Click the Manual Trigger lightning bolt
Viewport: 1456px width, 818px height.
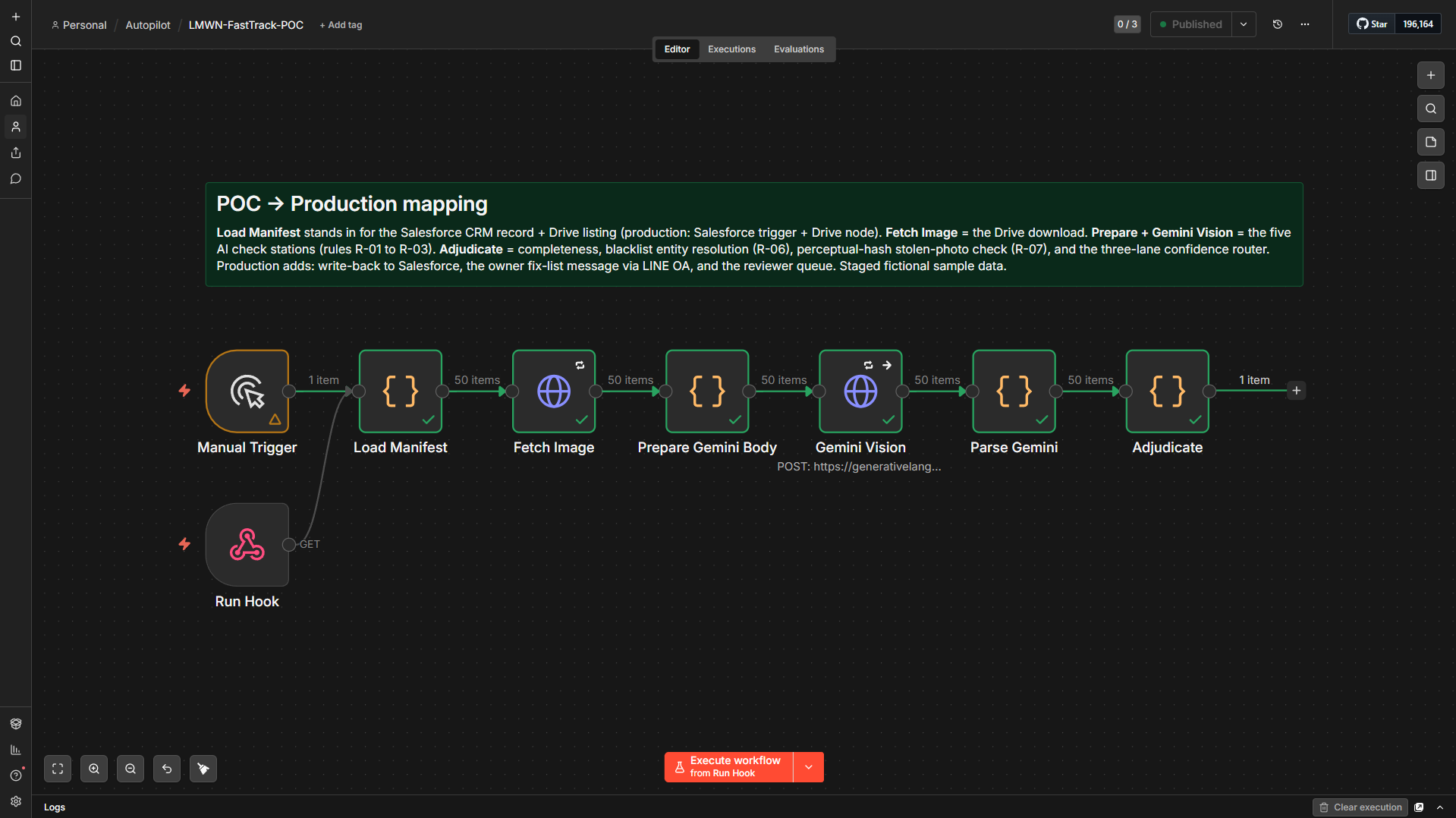pos(184,390)
